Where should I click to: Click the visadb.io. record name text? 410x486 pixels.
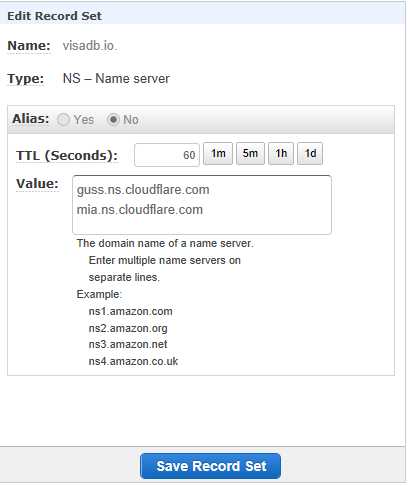coord(90,46)
